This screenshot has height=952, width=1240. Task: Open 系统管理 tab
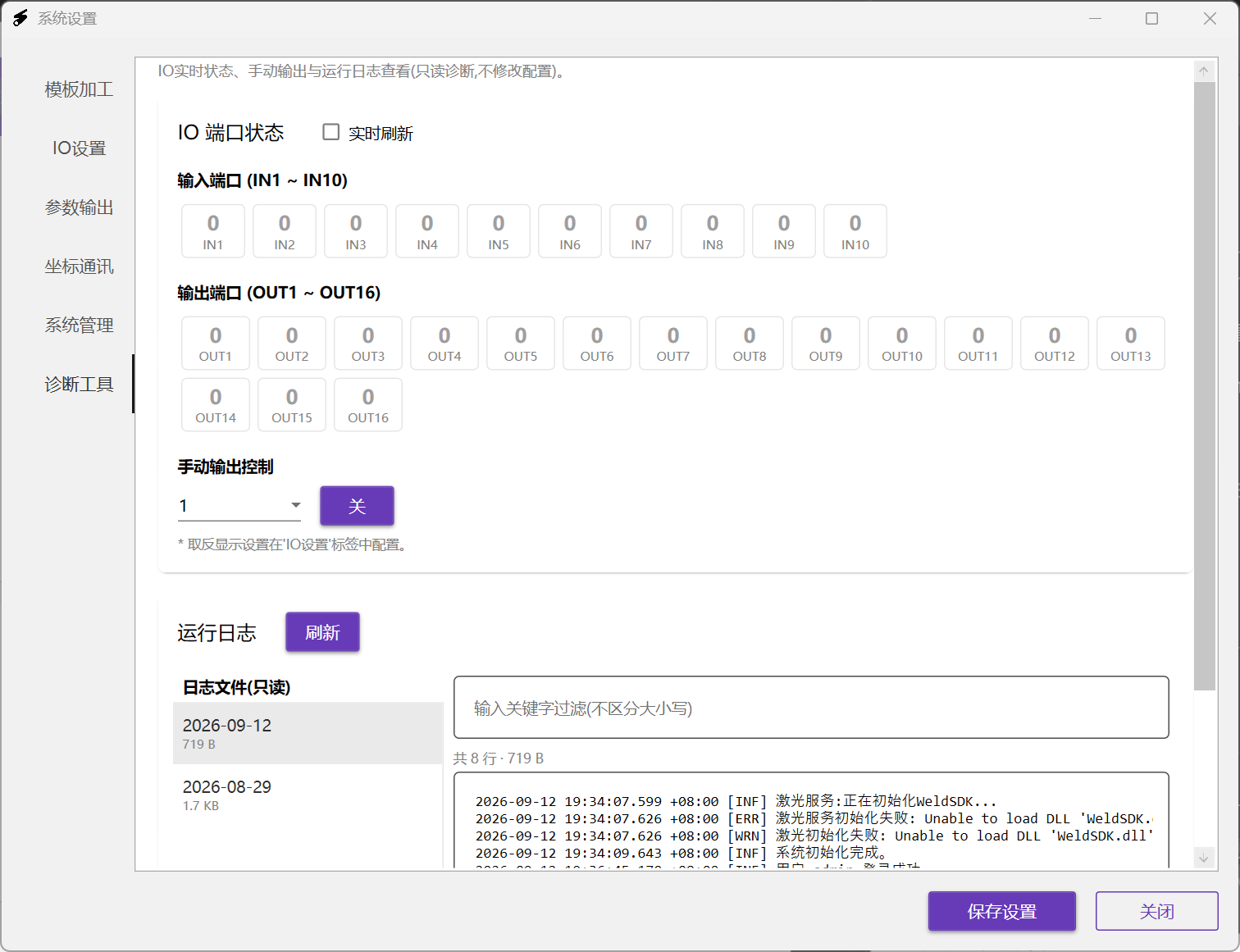coord(79,326)
